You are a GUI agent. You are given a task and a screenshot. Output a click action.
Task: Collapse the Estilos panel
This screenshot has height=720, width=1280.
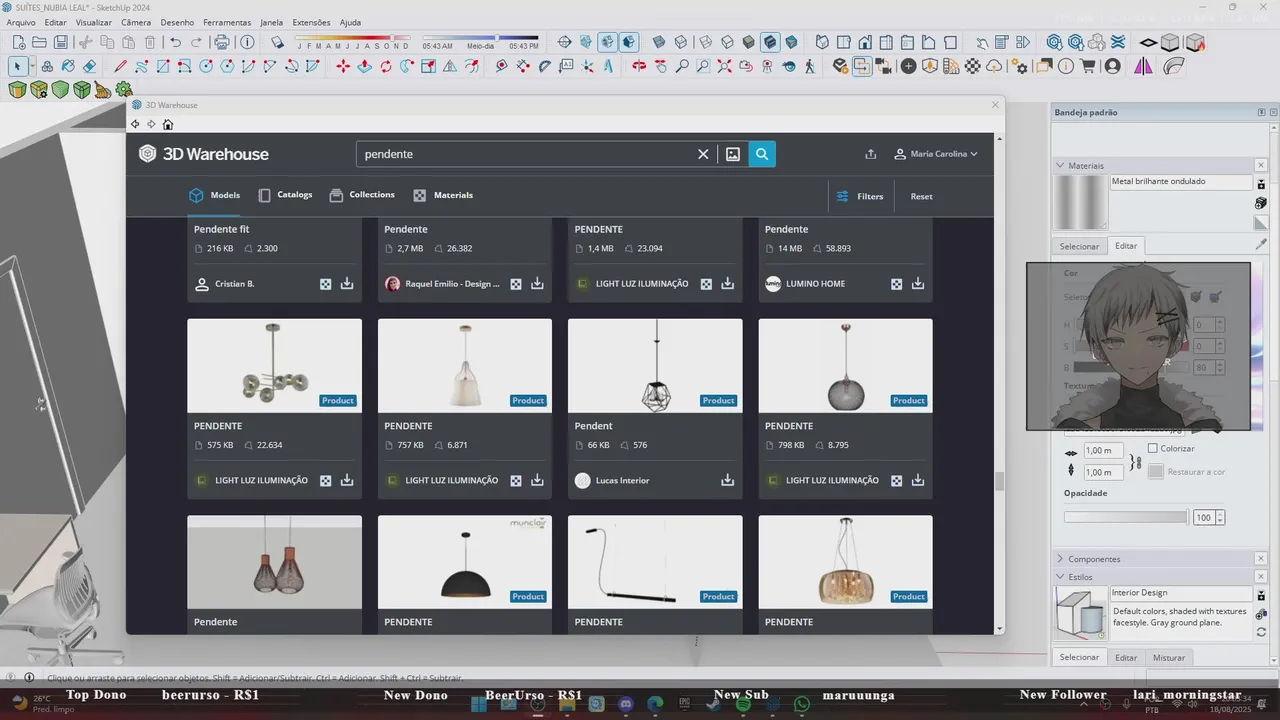click(1061, 577)
